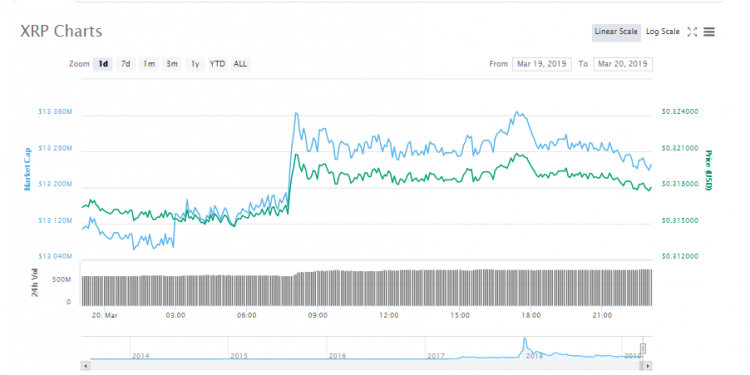Click the 18:00 time axis label
Image resolution: width=750 pixels, height=375 pixels.
[531, 315]
